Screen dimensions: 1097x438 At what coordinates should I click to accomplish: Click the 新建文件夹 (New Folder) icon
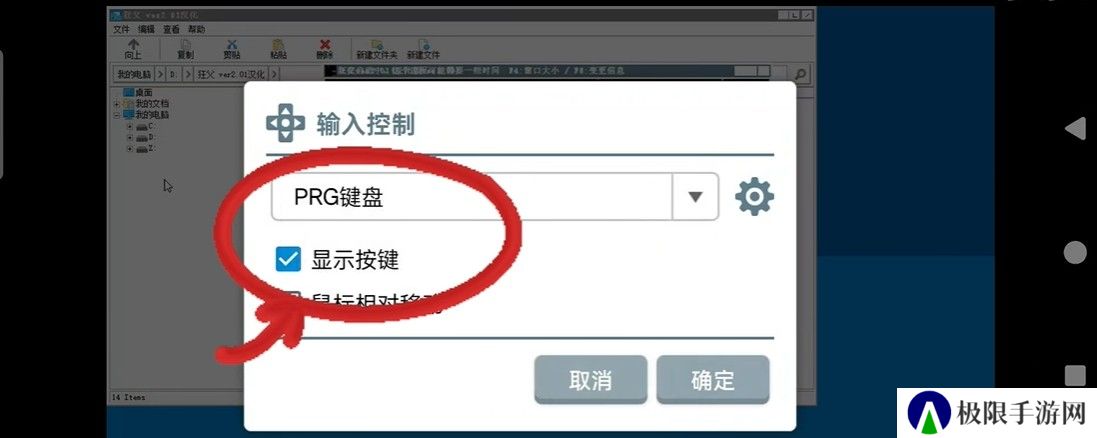[376, 48]
